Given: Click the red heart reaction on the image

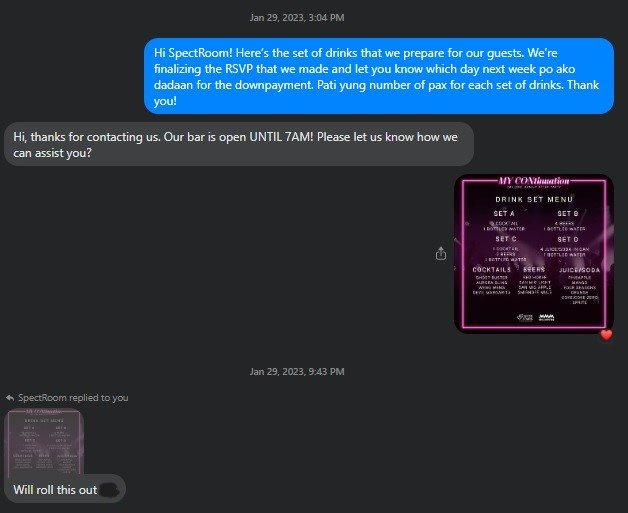Looking at the screenshot, I should coord(606,335).
